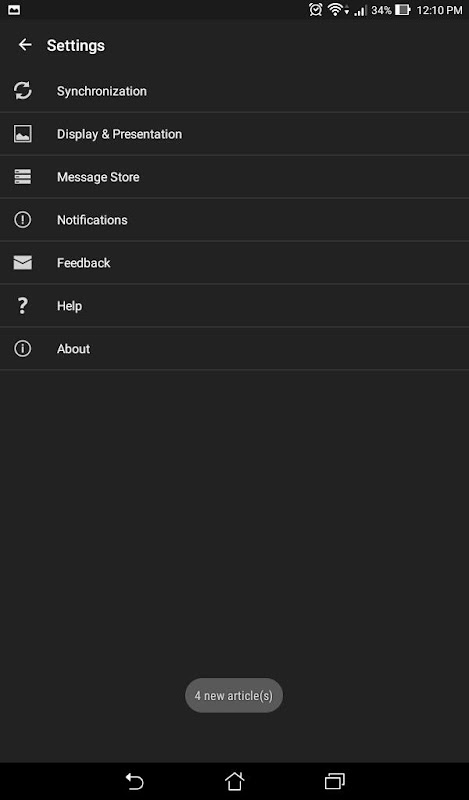Tap the About info icon
469x800 pixels.
(22, 348)
